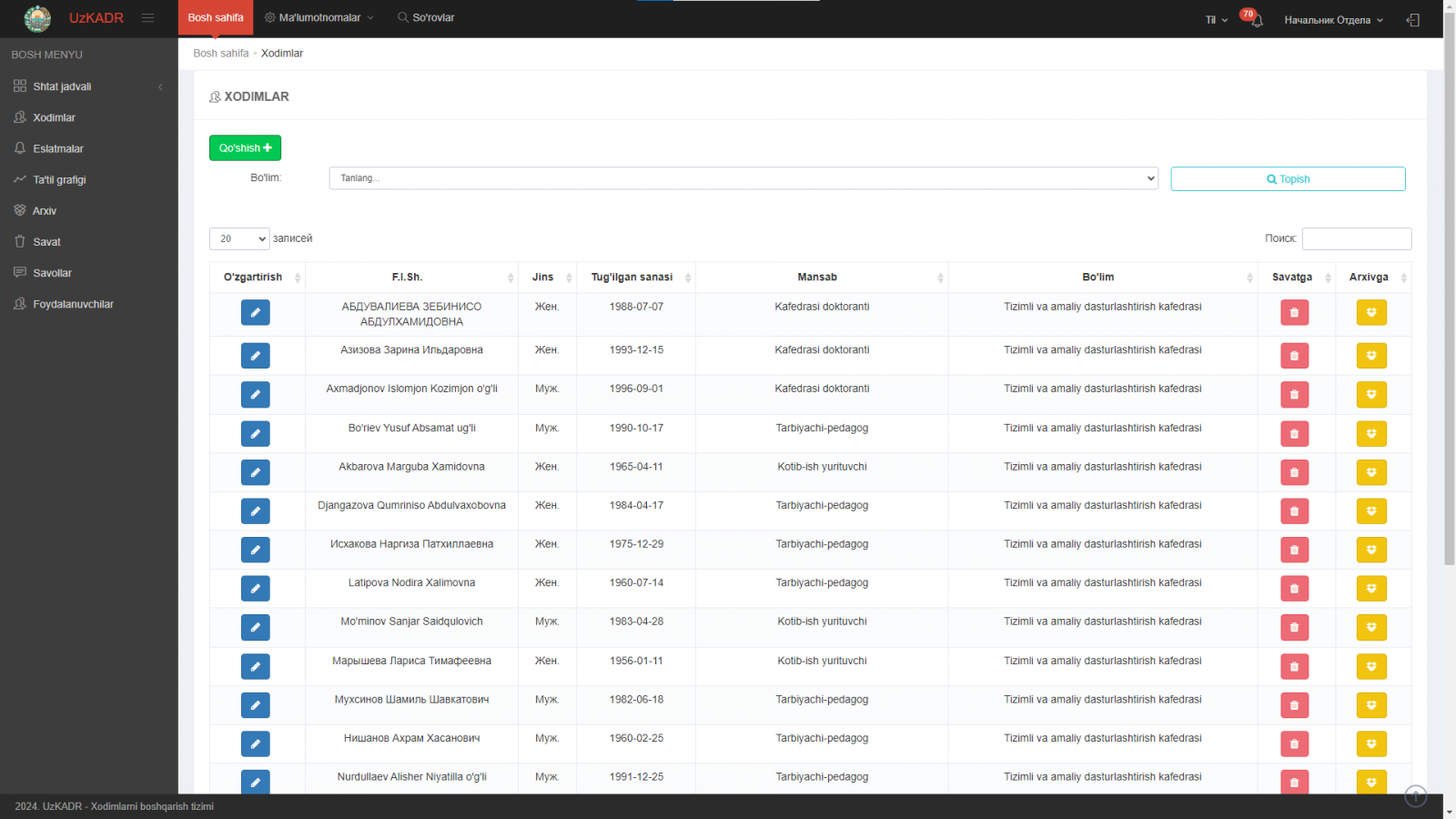Screen dimensions: 1456x819
Task: Move Akbarova Marguba Xamidovna to trash
Action: pyautogui.click(x=1293, y=472)
